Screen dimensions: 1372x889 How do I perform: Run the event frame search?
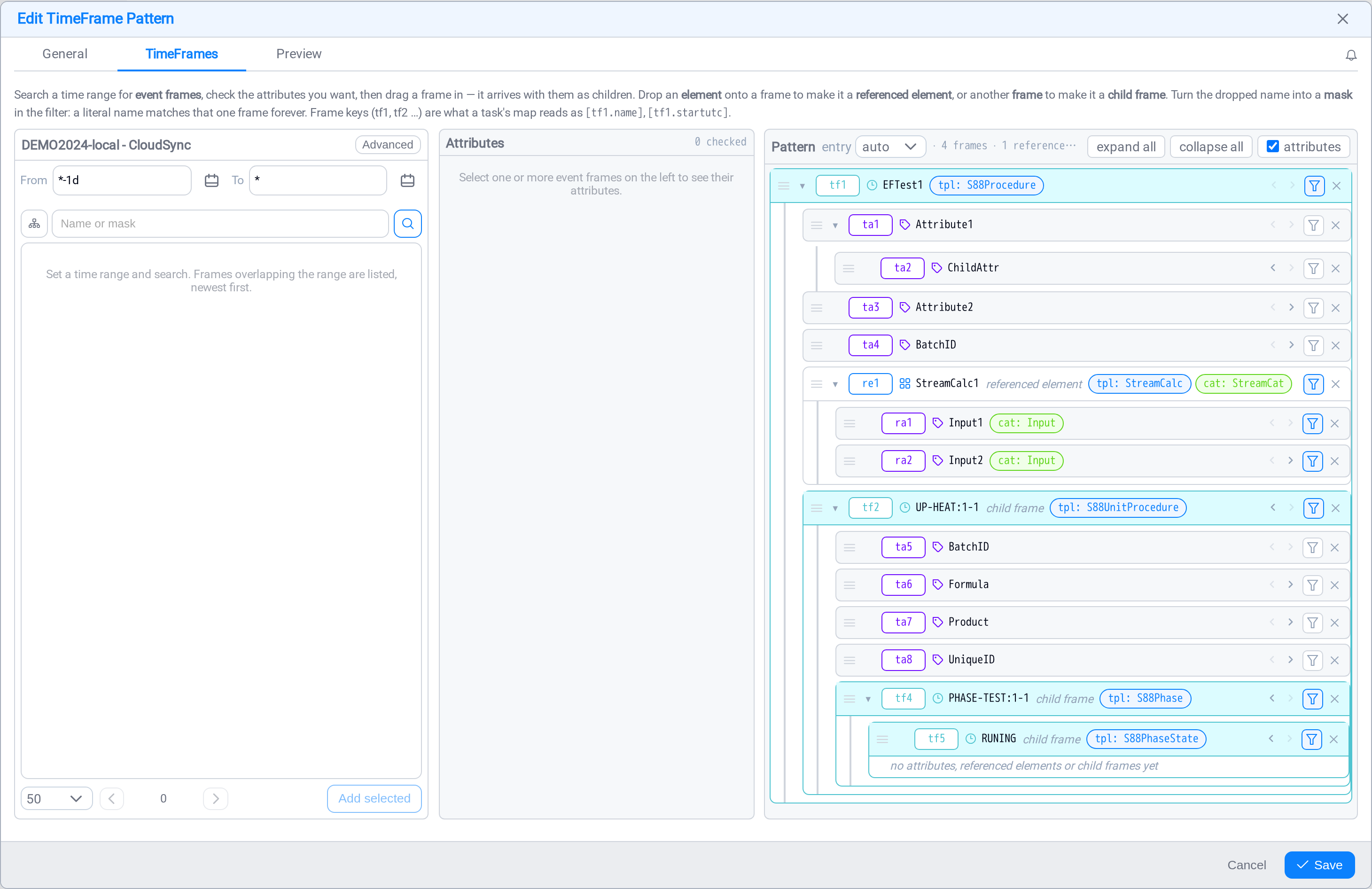pyautogui.click(x=407, y=224)
